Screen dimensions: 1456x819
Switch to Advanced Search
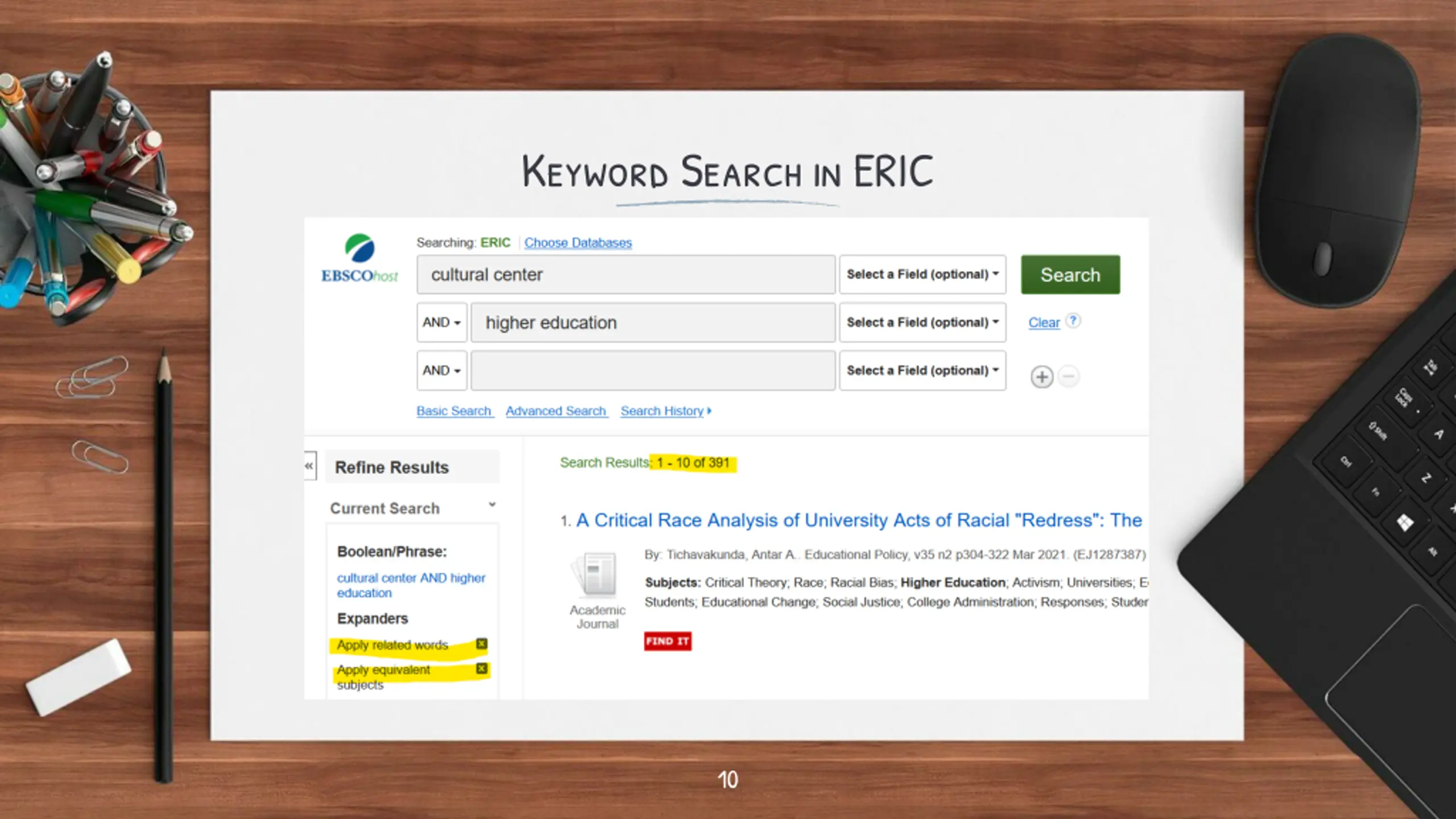tap(556, 411)
